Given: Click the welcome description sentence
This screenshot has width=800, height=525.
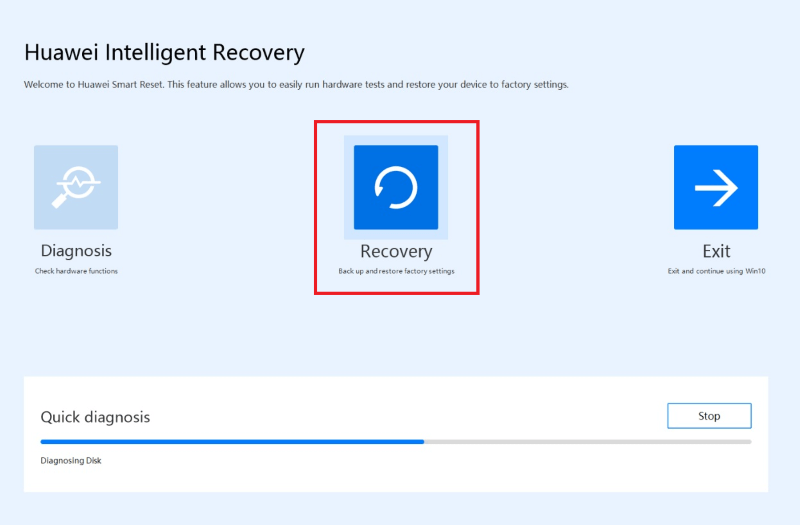Looking at the screenshot, I should 296,85.
